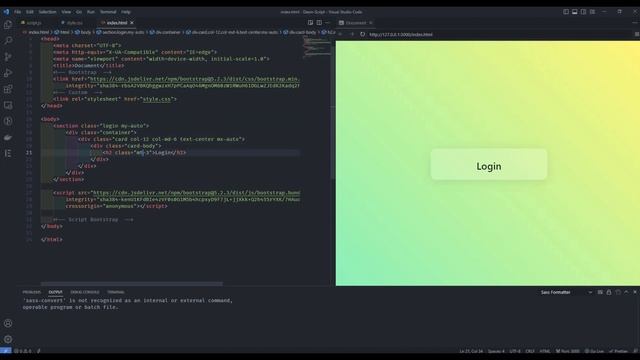Toggle panel layout button in title bar
640x360 pixels.
[574, 12]
